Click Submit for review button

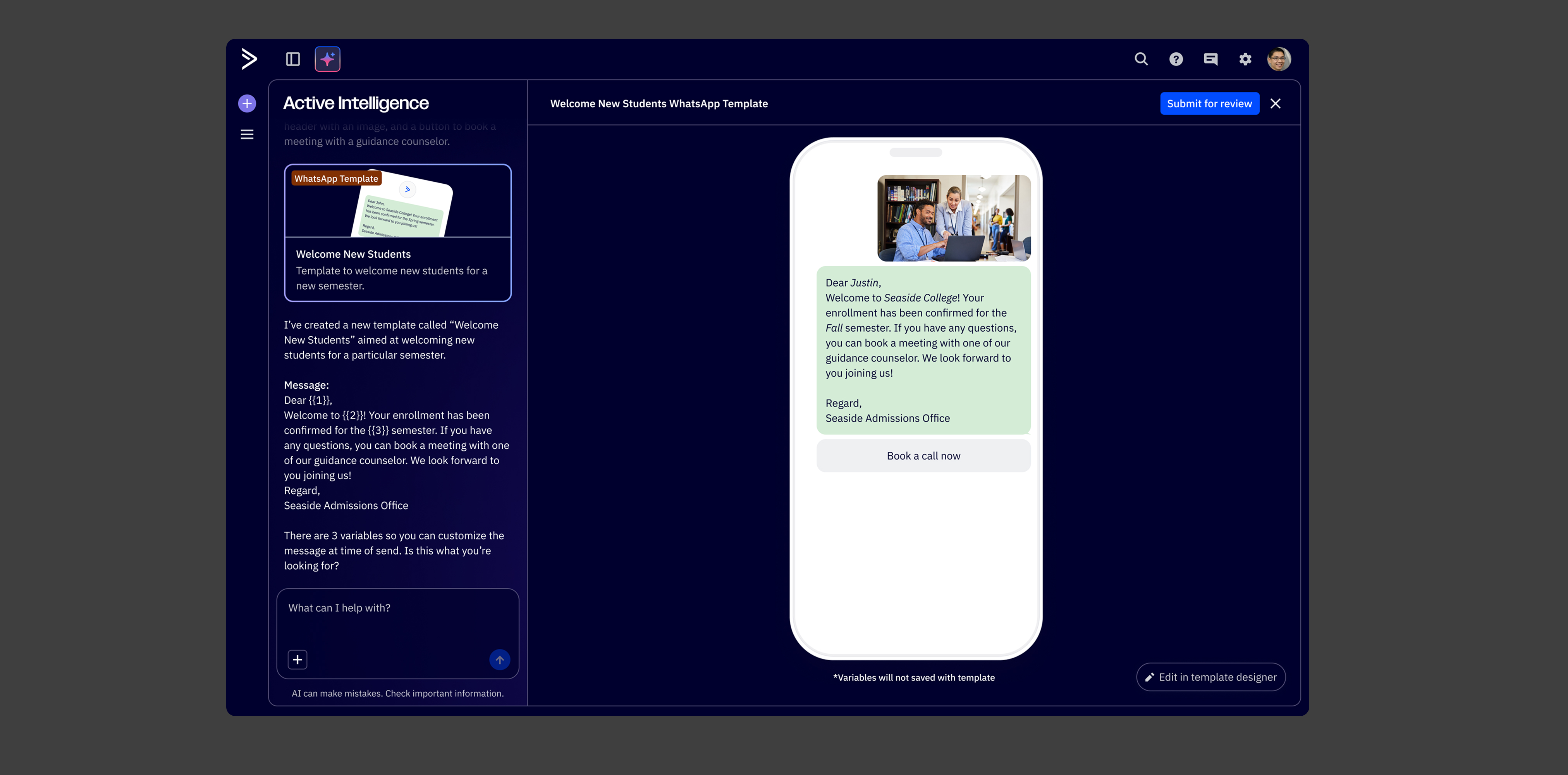tap(1209, 103)
